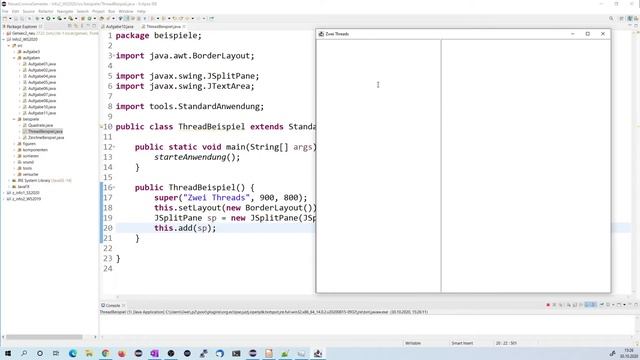This screenshot has width=640, height=360.
Task: Maximize the Console view
Action: [x=636, y=305]
